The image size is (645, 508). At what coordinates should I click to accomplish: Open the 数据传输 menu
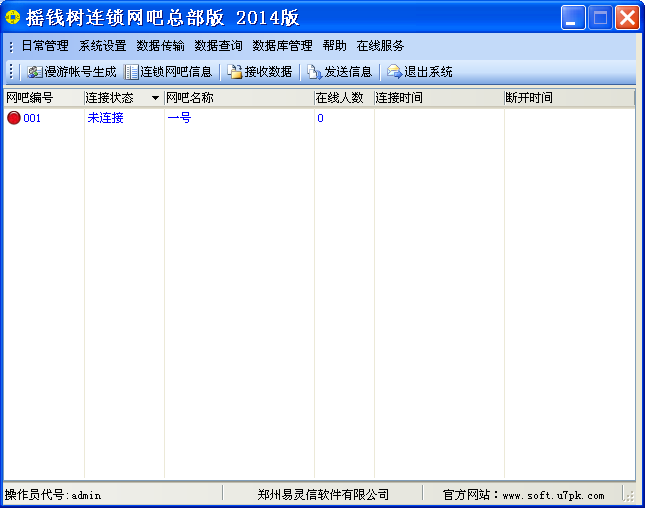tap(160, 46)
